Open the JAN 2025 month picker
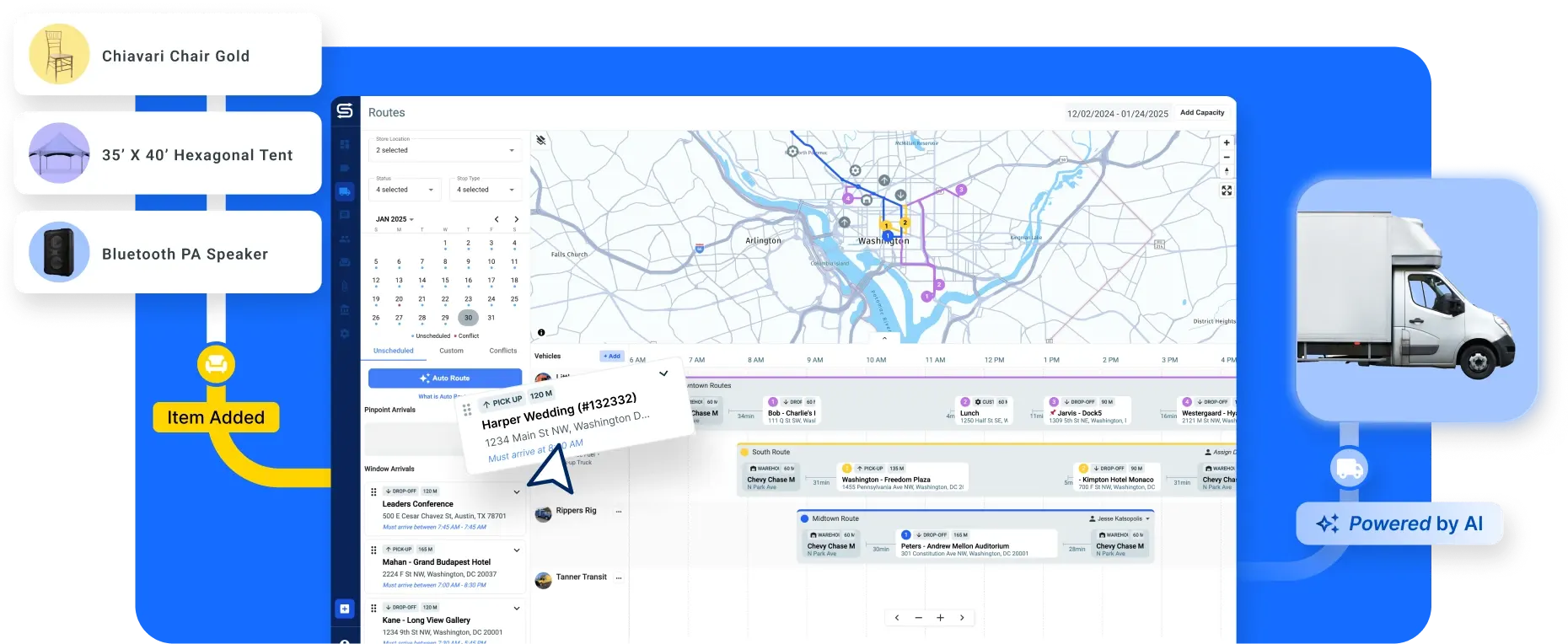The image size is (1568, 644). click(395, 219)
